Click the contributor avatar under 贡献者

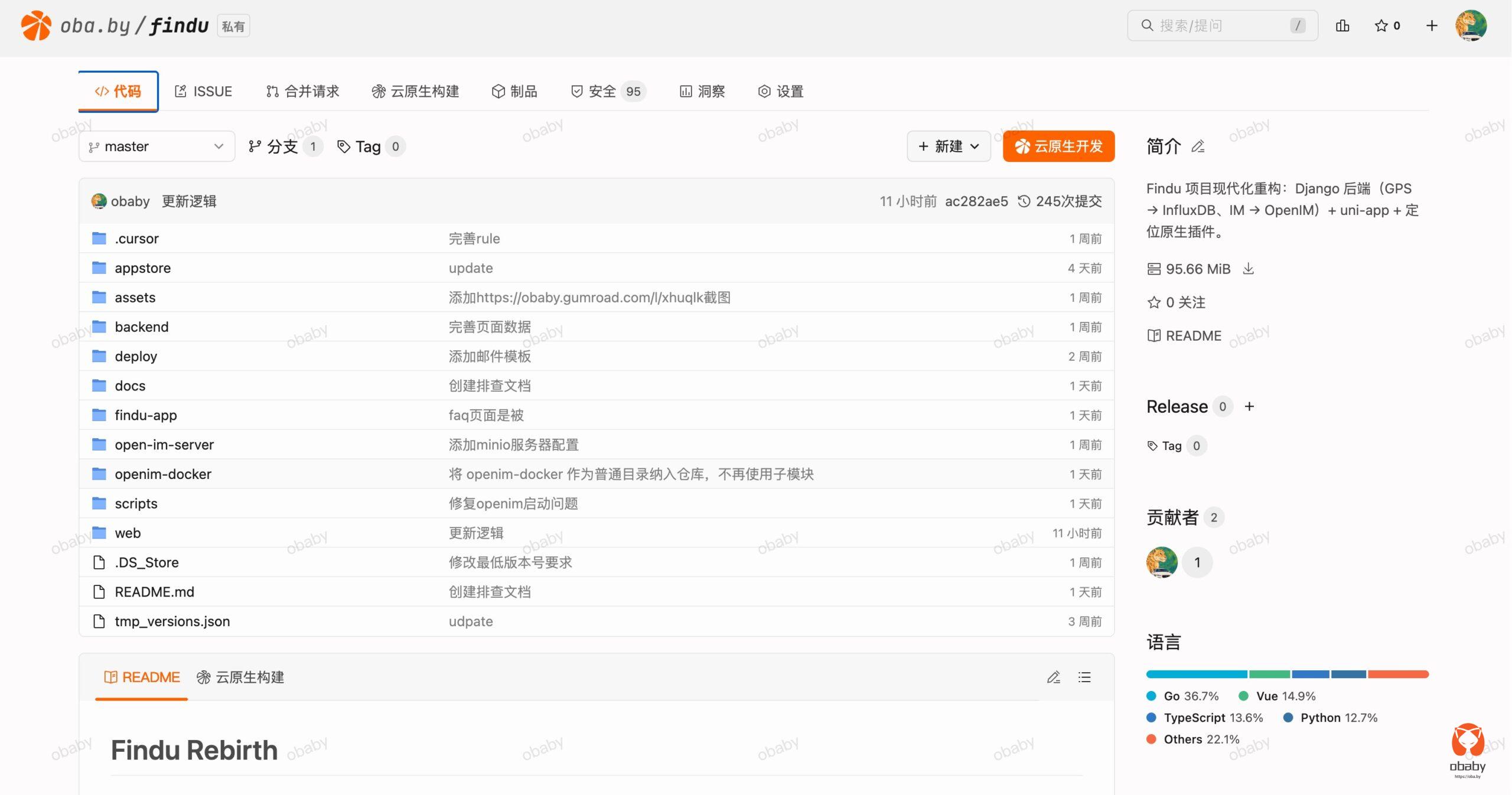(1162, 562)
